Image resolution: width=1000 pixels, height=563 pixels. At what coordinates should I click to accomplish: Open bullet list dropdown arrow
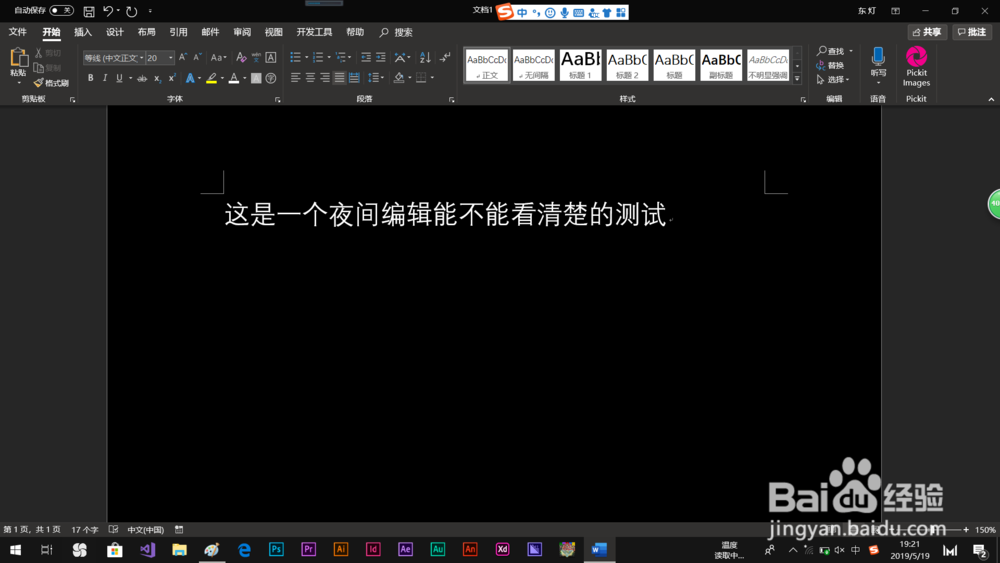click(307, 57)
